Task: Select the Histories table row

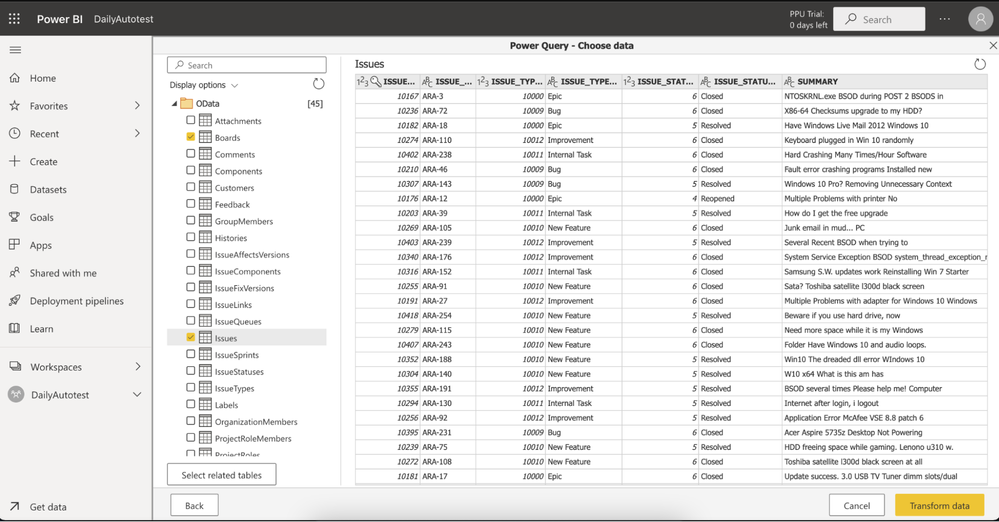Action: point(247,237)
